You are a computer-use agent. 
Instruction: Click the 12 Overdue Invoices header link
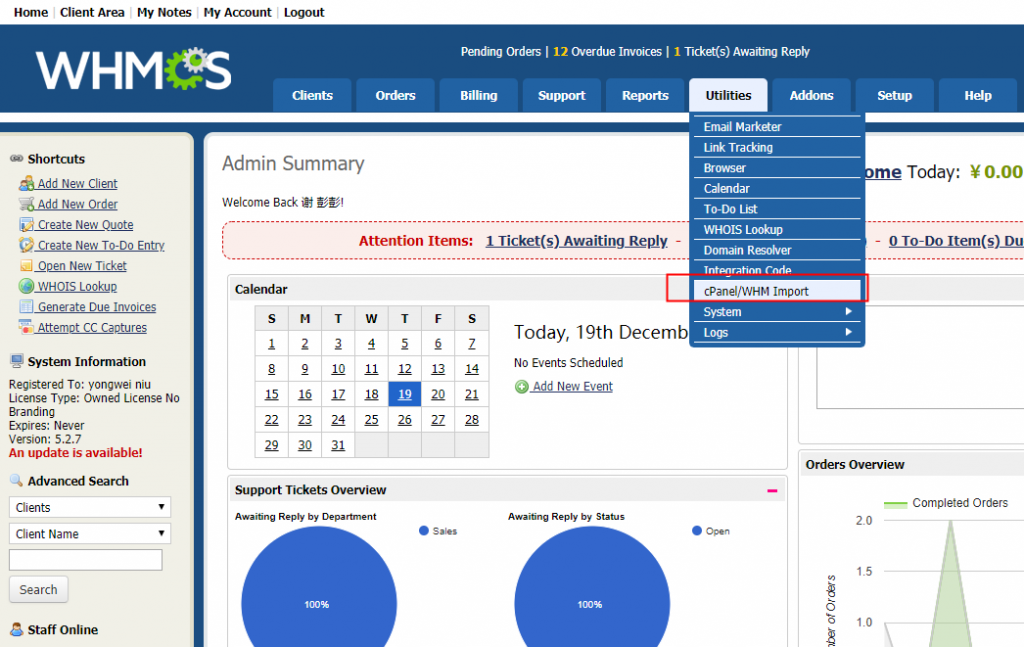coord(607,52)
